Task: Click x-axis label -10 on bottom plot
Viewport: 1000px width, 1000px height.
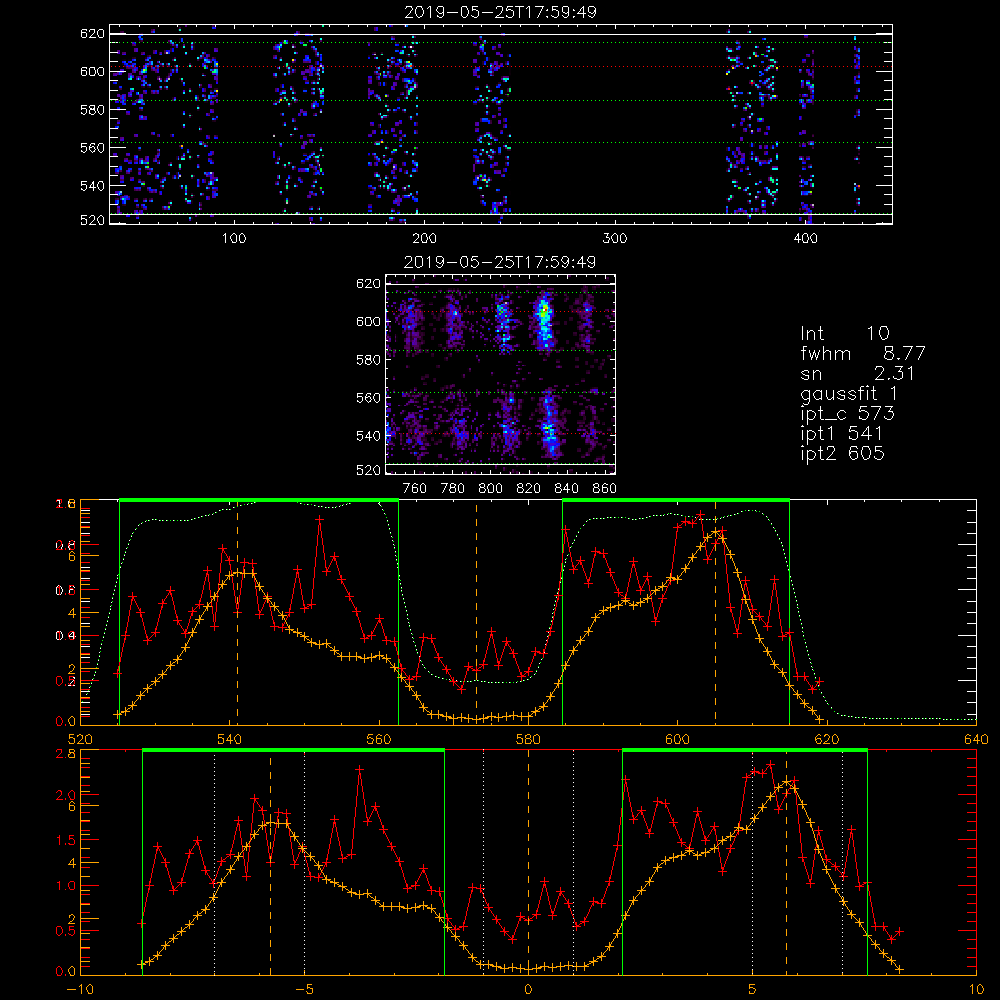Action: click(80, 990)
